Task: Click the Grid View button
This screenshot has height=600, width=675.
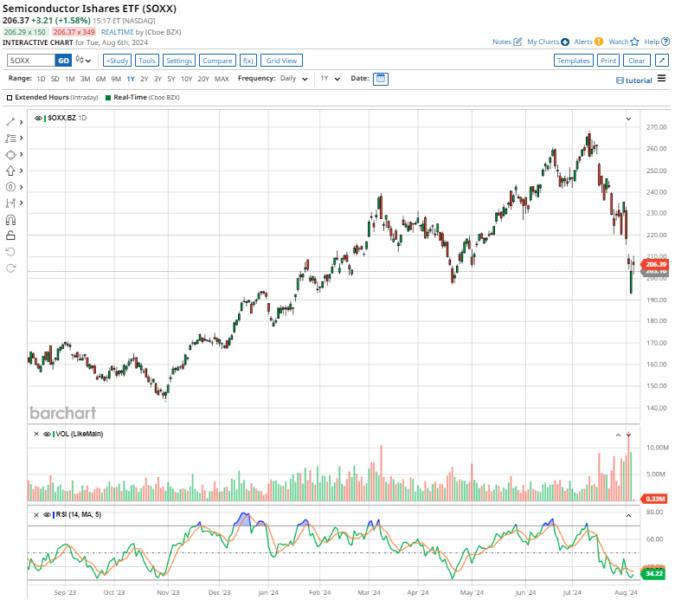Action: pos(282,60)
